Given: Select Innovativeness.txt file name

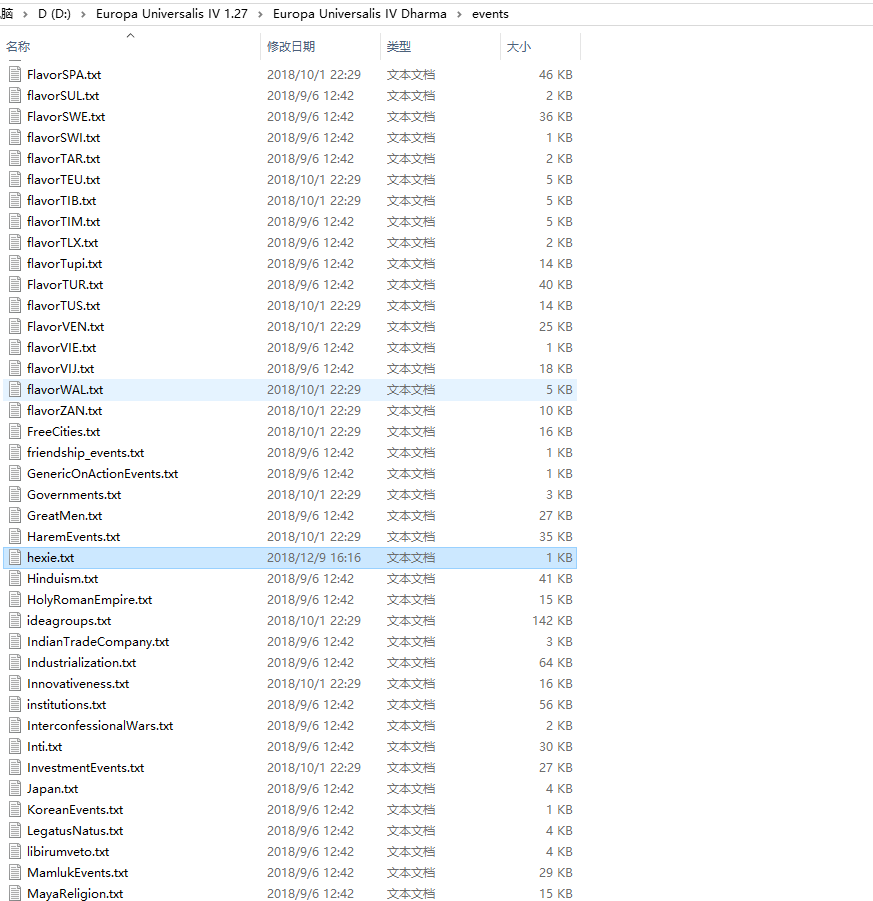Looking at the screenshot, I should pyautogui.click(x=78, y=684).
